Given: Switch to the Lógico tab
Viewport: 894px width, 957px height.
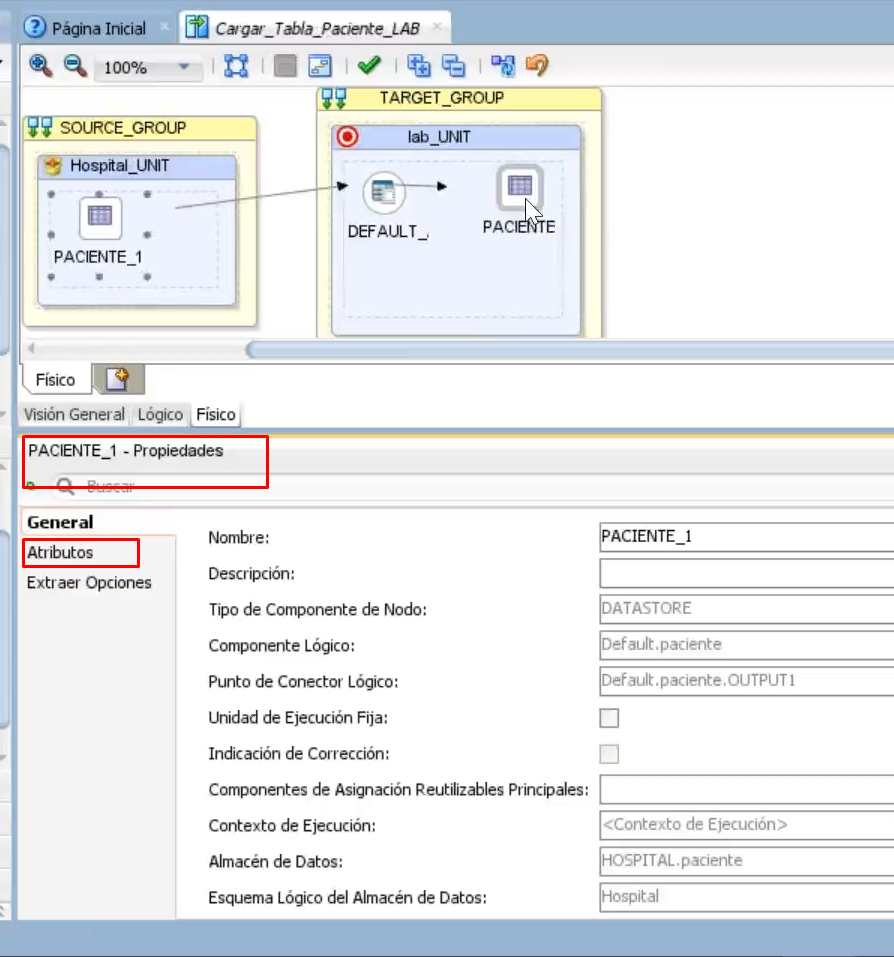Looking at the screenshot, I should tap(160, 414).
